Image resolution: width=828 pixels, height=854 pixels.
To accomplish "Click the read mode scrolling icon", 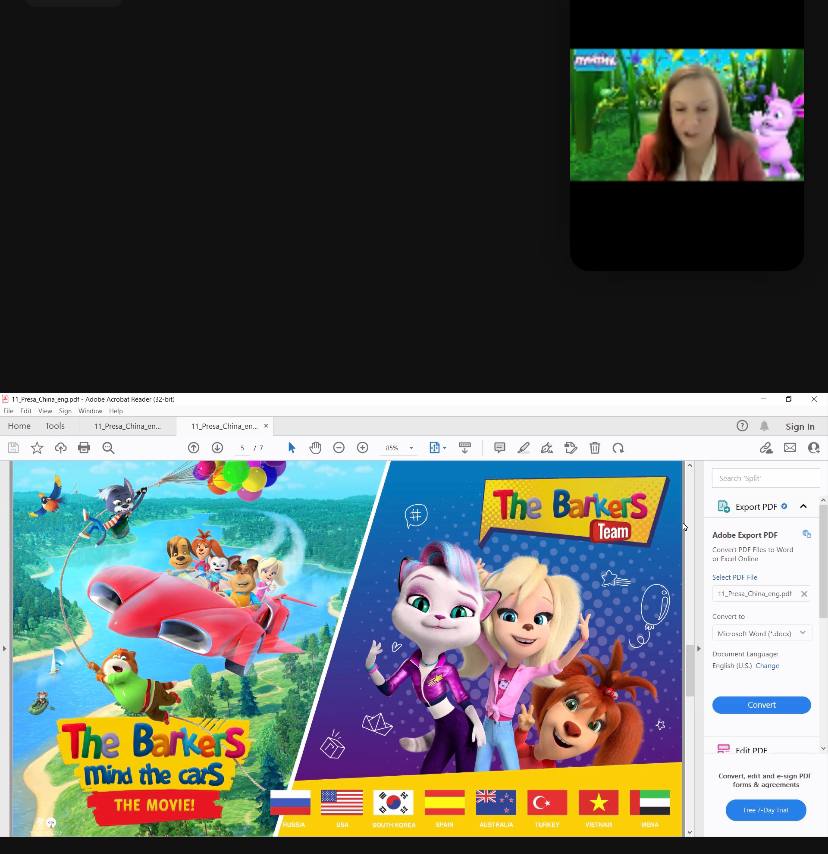I will 465,448.
